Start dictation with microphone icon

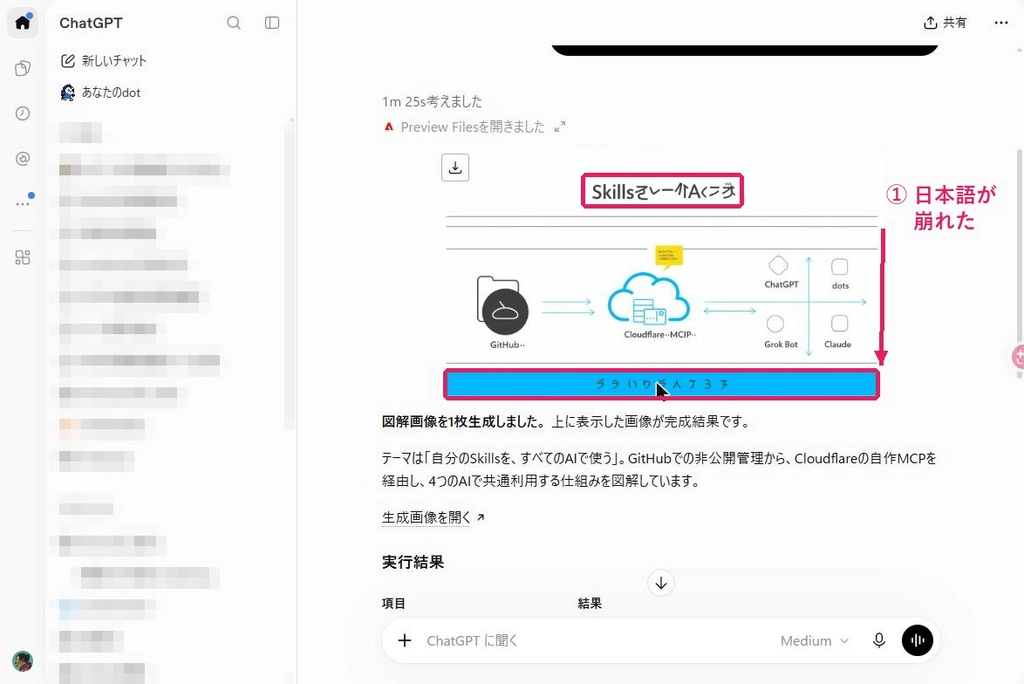(879, 641)
